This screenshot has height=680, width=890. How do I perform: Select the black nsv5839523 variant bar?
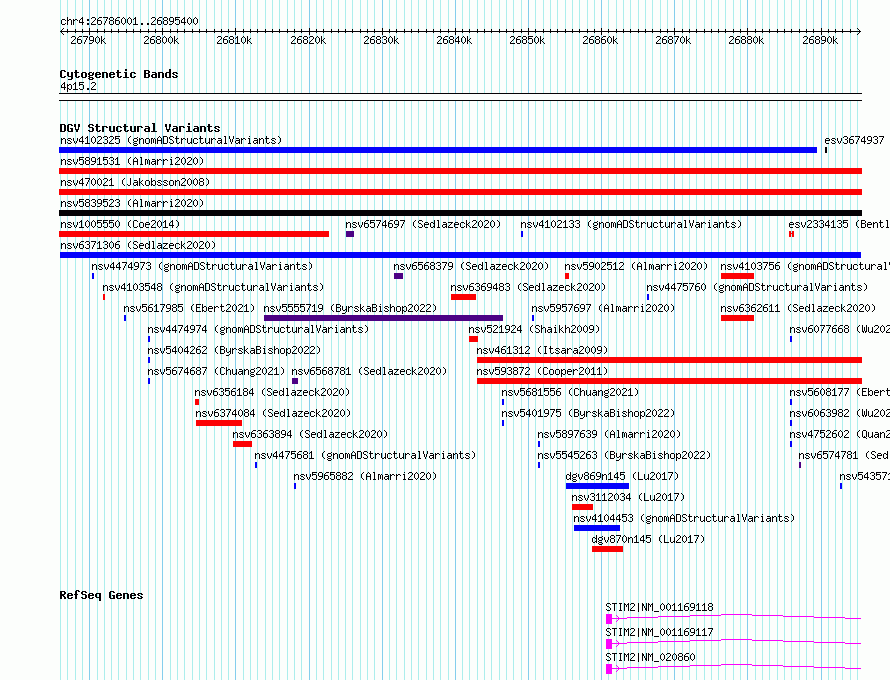[460, 213]
